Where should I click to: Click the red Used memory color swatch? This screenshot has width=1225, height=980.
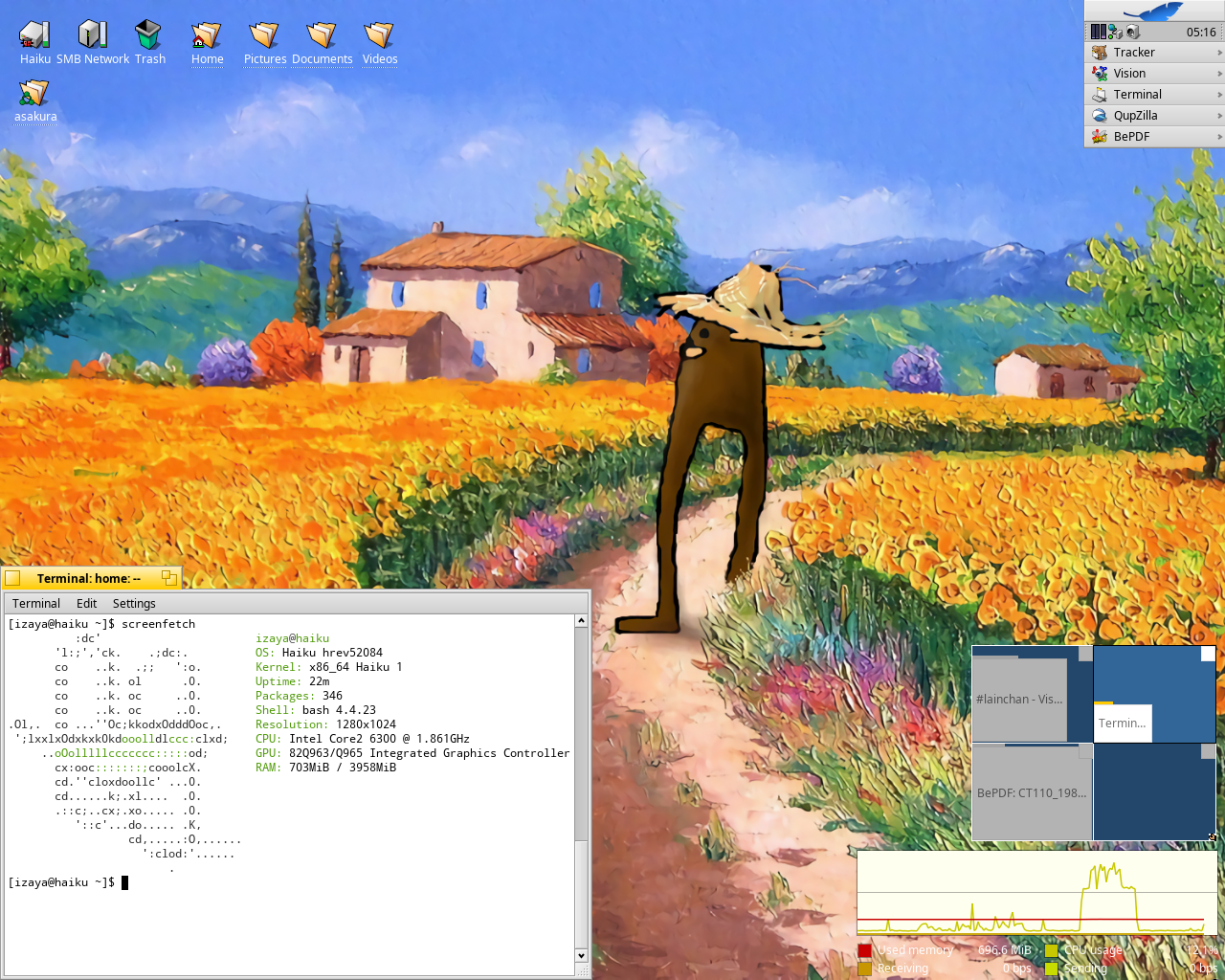click(865, 950)
